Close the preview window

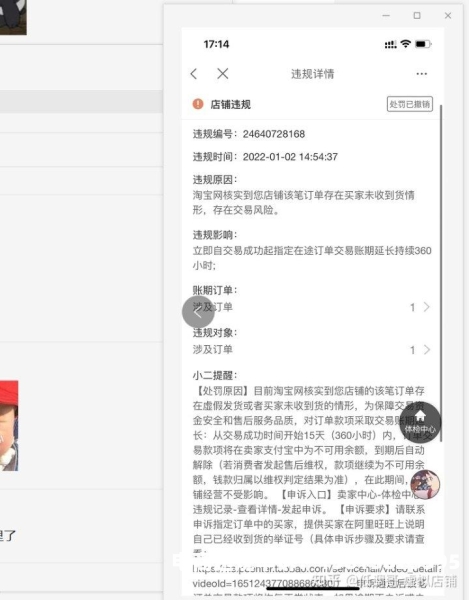[x=448, y=16]
